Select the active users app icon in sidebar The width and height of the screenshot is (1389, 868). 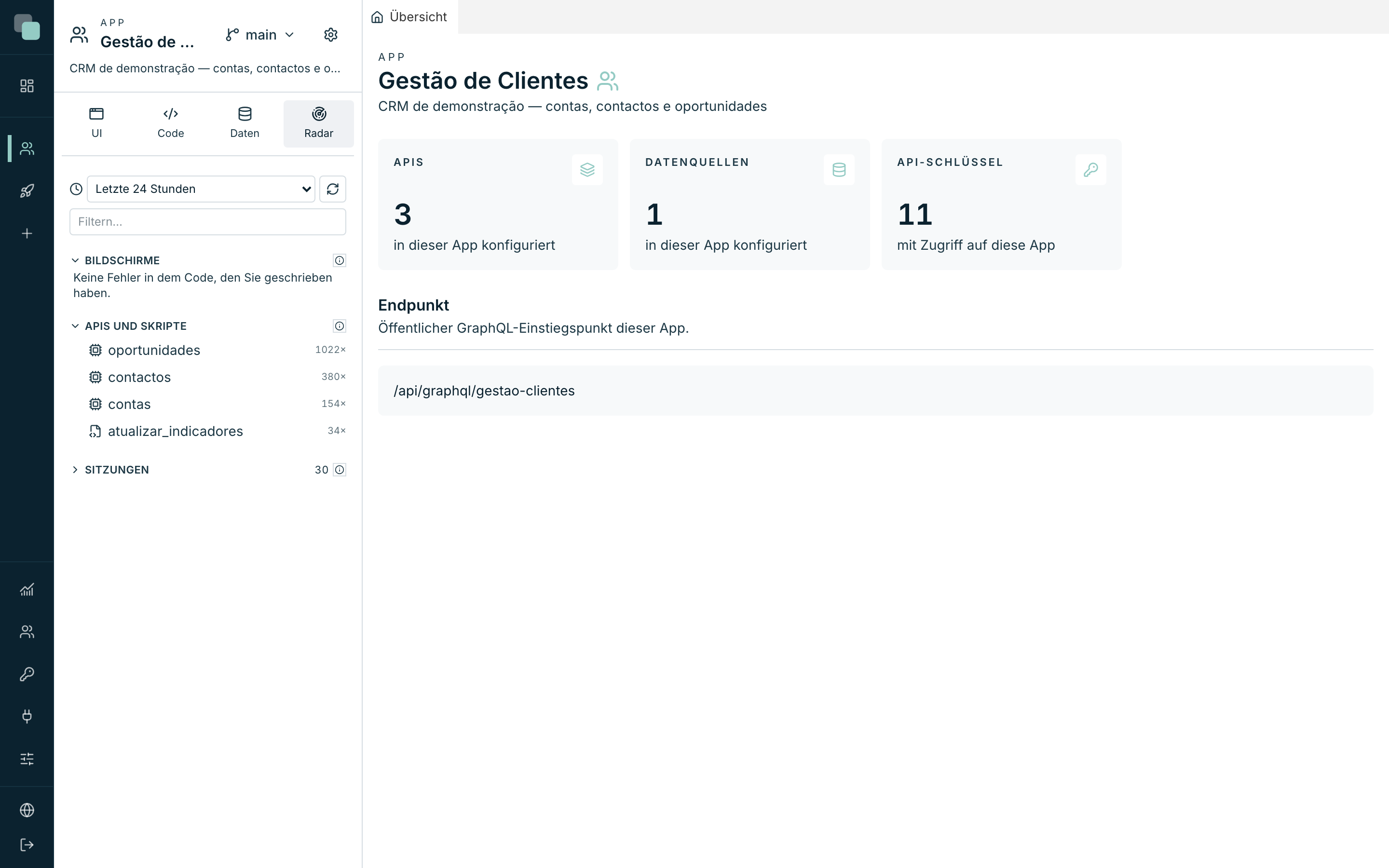[27, 149]
